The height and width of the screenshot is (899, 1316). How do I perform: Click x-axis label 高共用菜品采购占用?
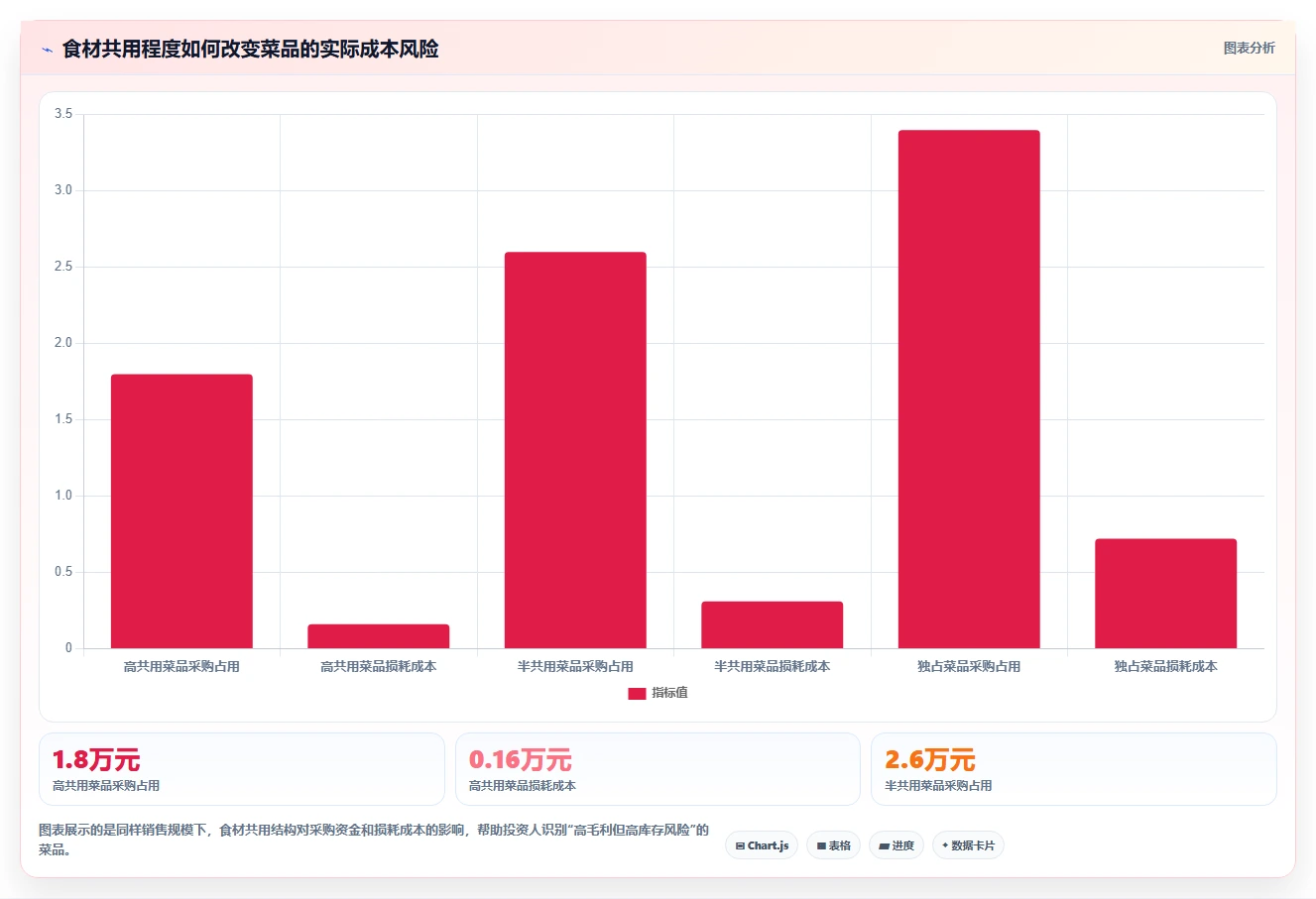tap(181, 667)
